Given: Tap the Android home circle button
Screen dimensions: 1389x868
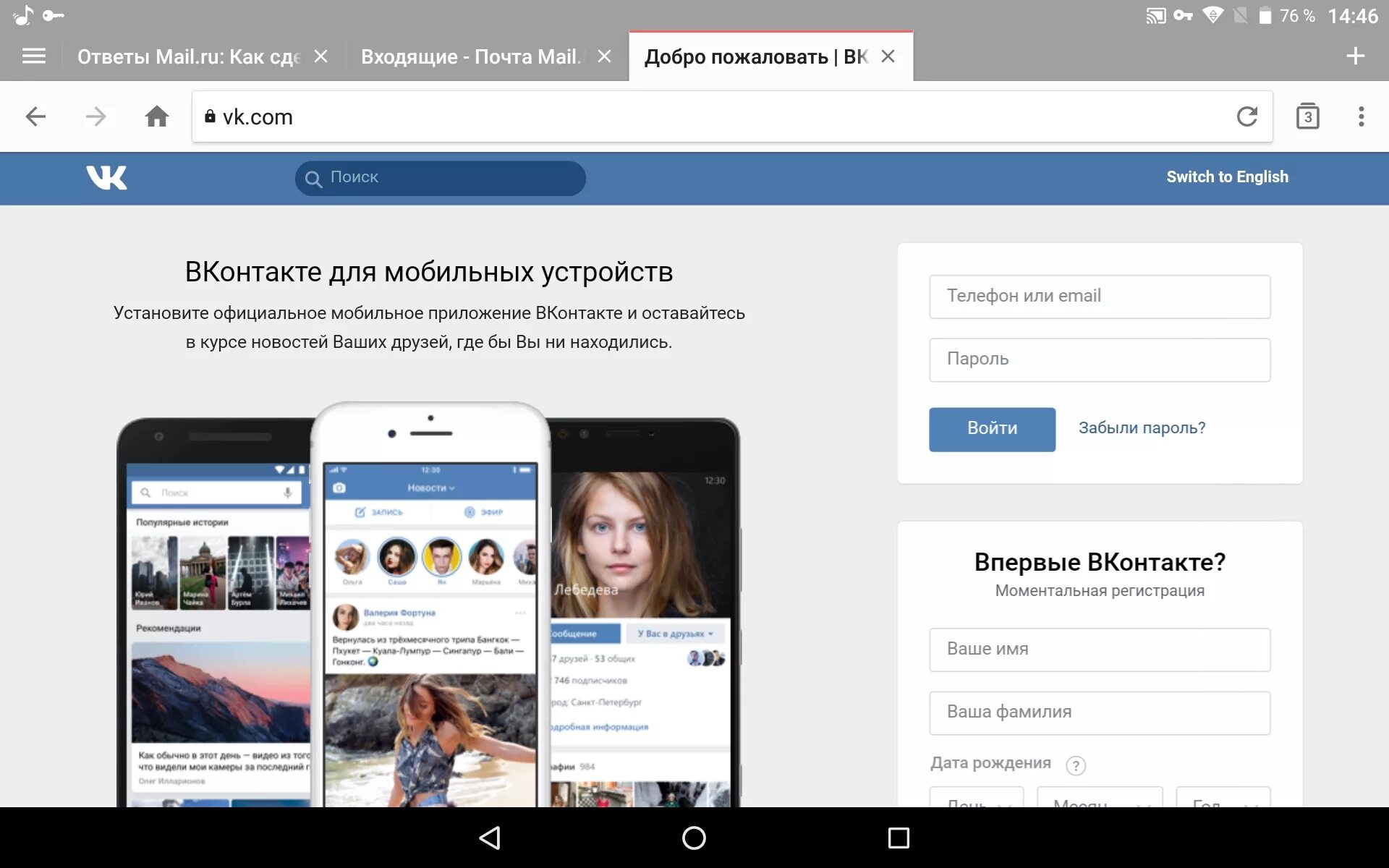Looking at the screenshot, I should [694, 838].
